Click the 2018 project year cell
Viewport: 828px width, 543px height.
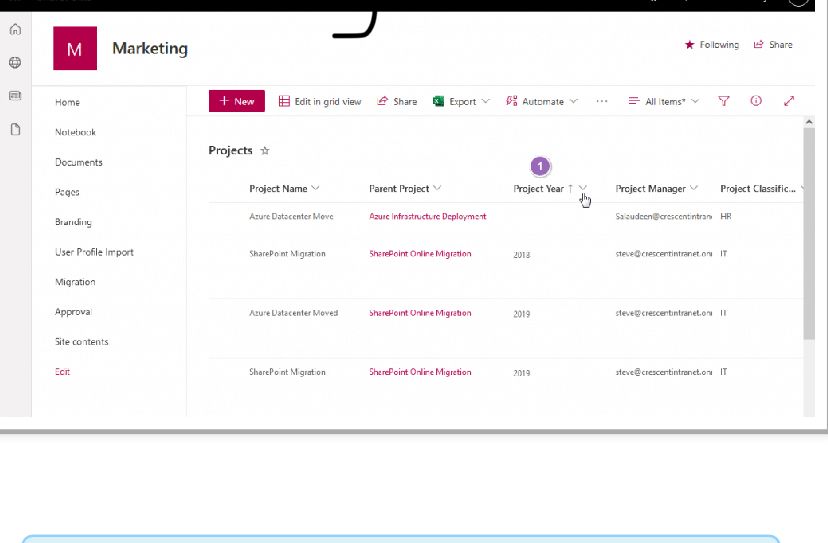tap(522, 255)
